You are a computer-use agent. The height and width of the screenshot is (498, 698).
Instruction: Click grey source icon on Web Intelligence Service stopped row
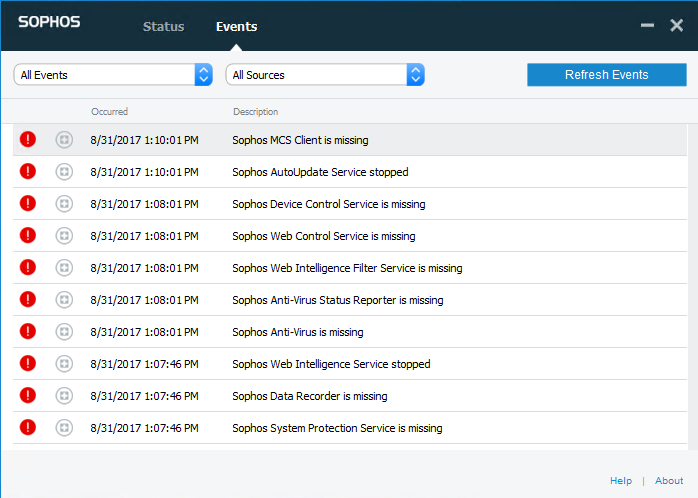[64, 364]
